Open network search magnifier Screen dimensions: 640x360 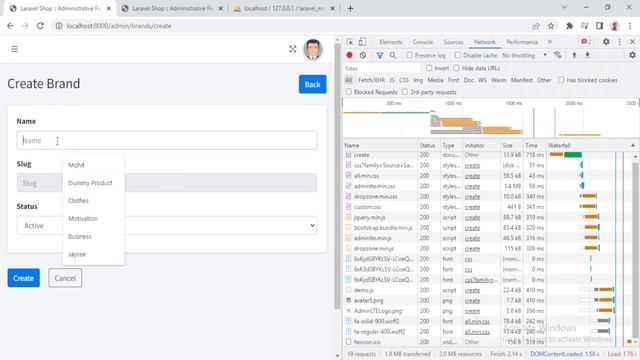click(393, 55)
